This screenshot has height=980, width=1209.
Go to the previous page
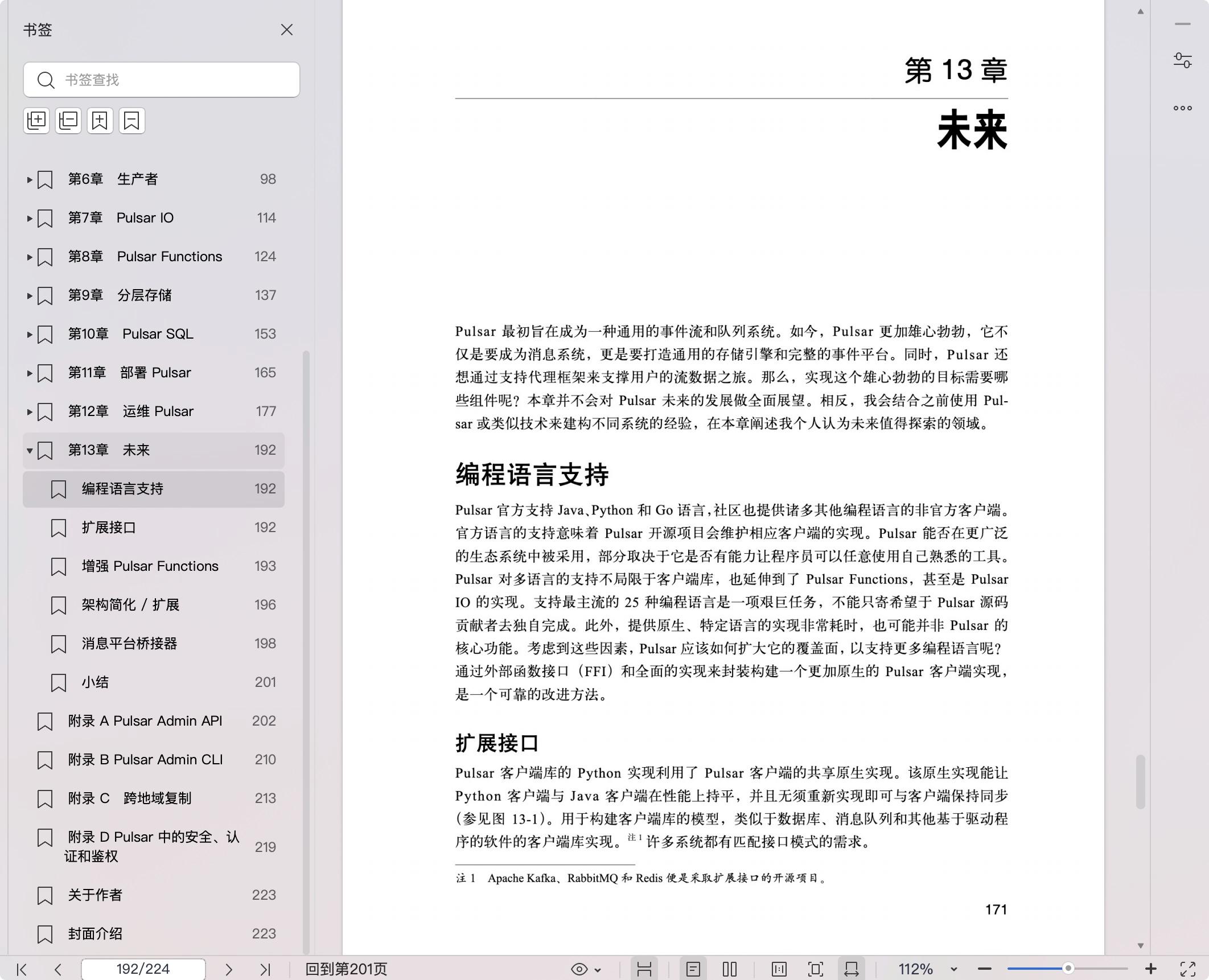point(58,969)
